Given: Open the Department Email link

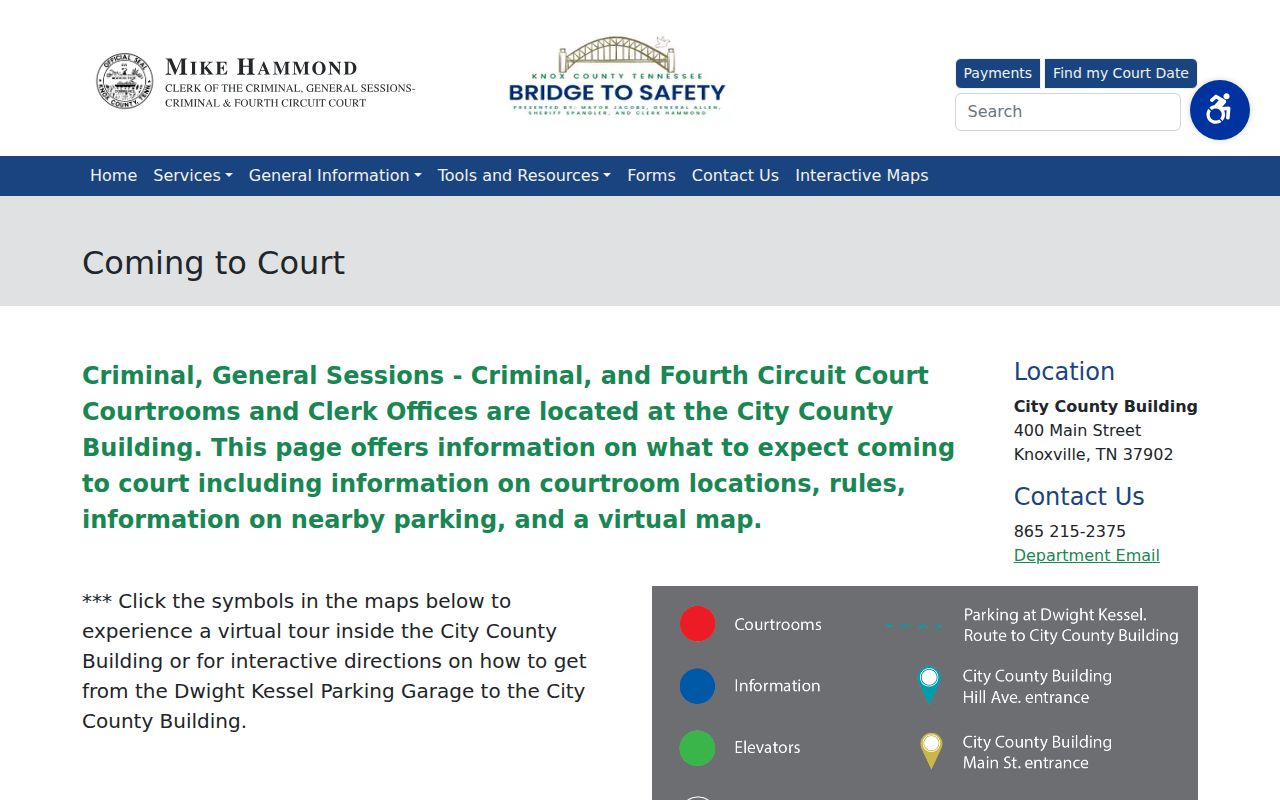Looking at the screenshot, I should click(x=1086, y=555).
